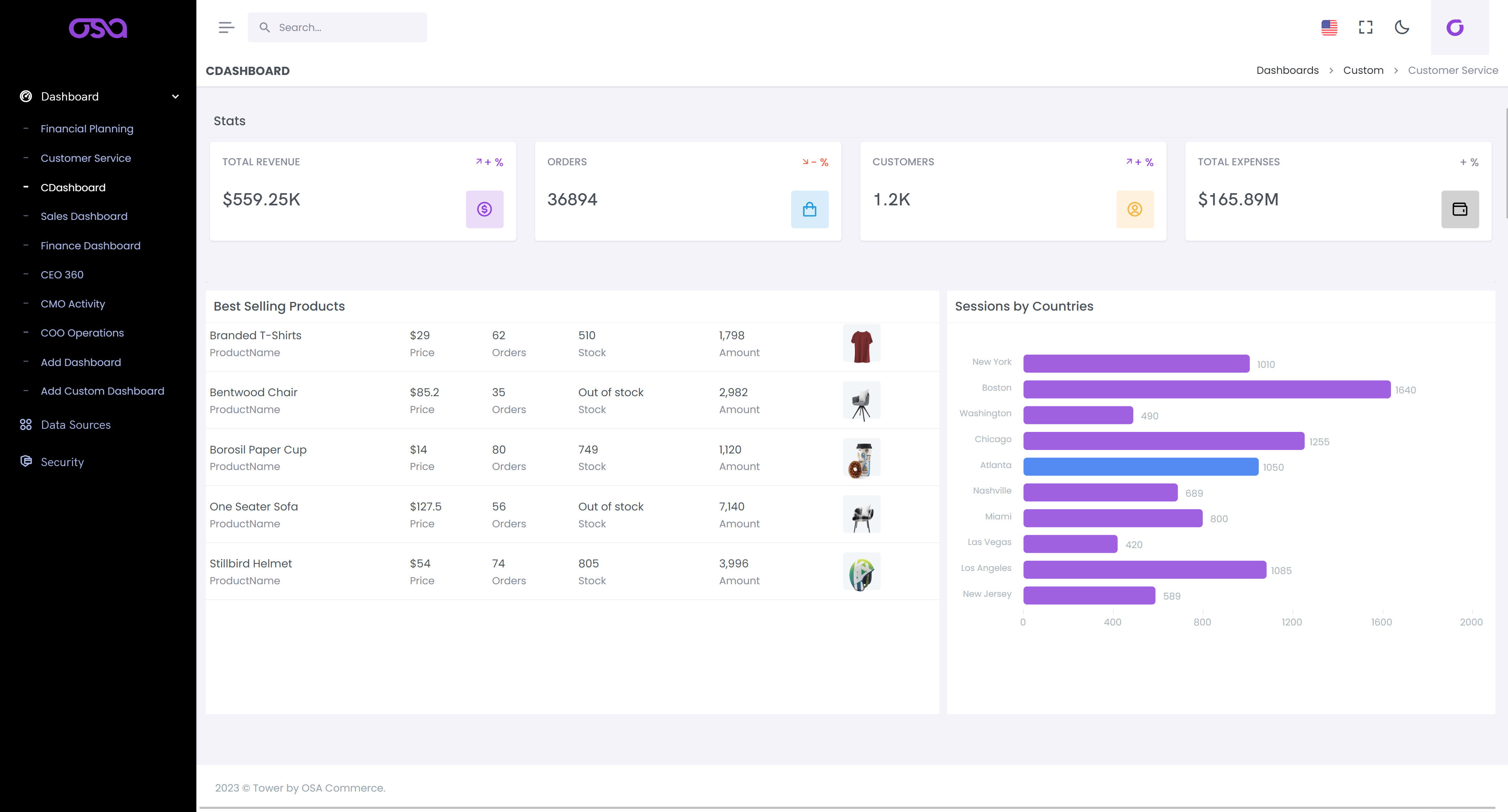Open the user profile avatar menu
1508x812 pixels.
[x=1456, y=27]
